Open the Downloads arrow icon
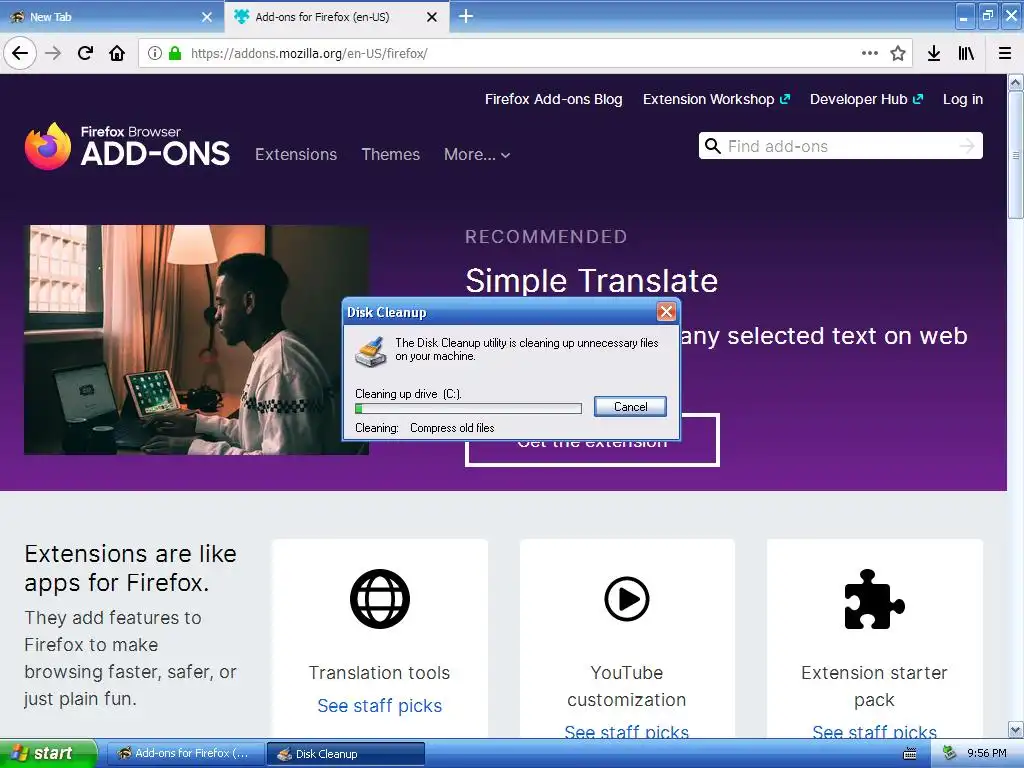1024x768 pixels. (934, 53)
